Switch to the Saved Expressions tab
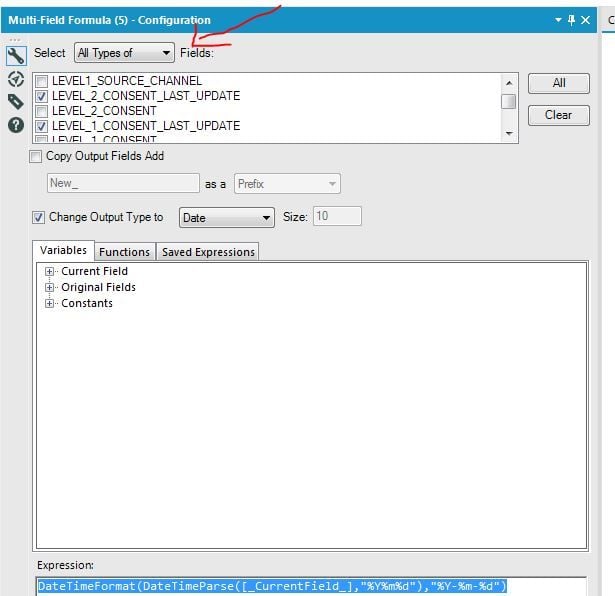The width and height of the screenshot is (615, 596). pyautogui.click(x=208, y=252)
